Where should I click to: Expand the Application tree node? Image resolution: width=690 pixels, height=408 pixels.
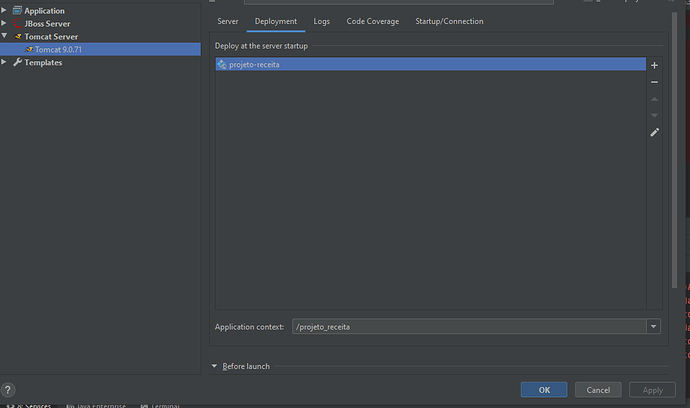4,10
